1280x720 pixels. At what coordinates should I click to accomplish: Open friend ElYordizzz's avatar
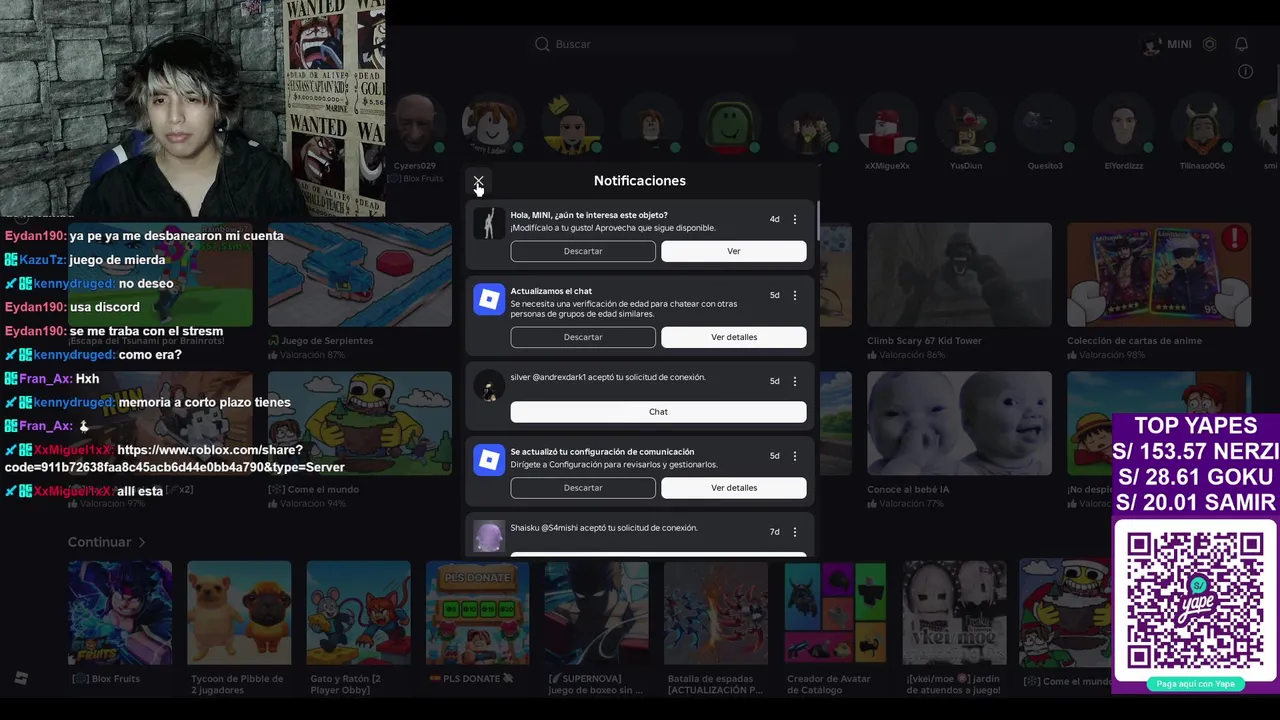coord(1123,125)
